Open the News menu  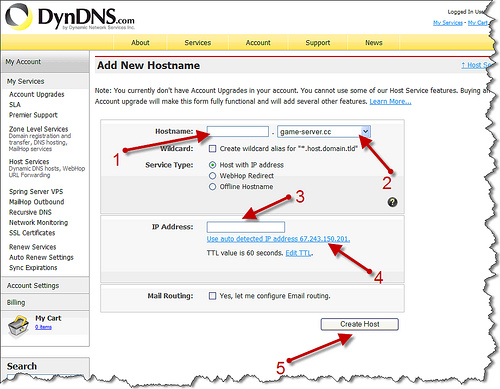point(374,43)
